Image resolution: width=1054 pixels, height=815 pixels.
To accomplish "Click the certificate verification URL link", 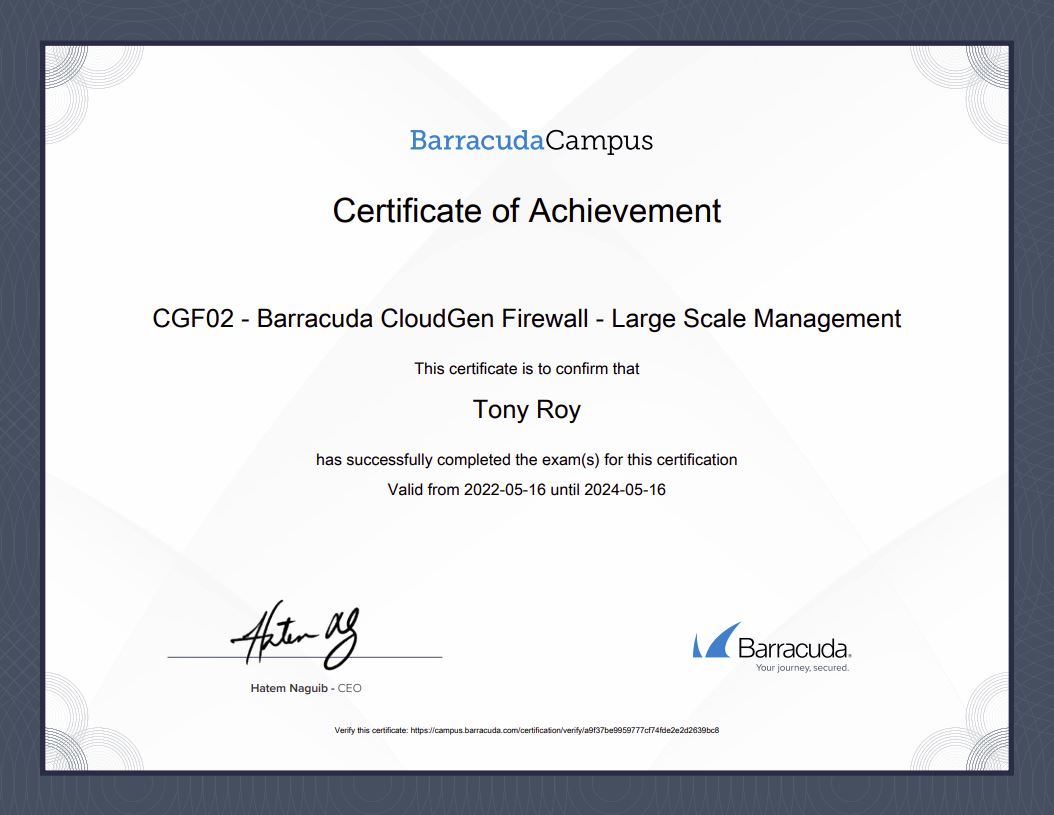I will (565, 730).
